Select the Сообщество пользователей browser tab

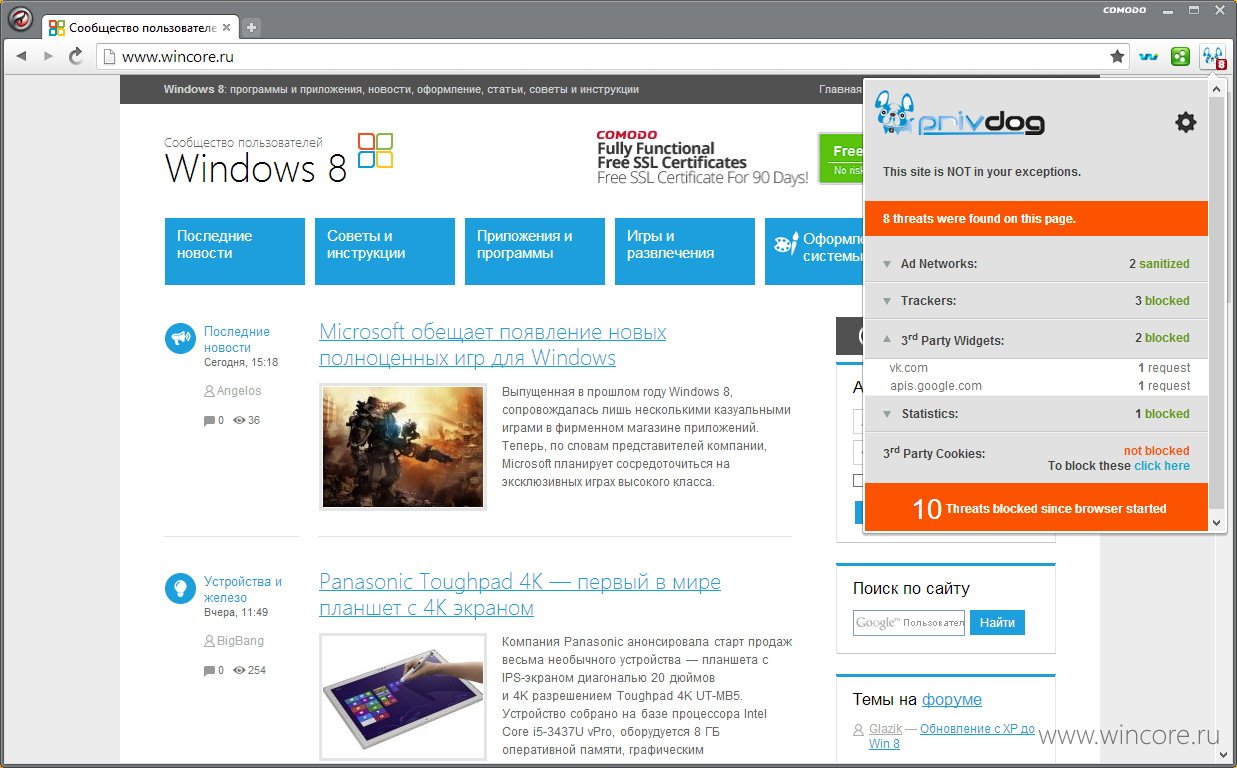click(x=138, y=28)
